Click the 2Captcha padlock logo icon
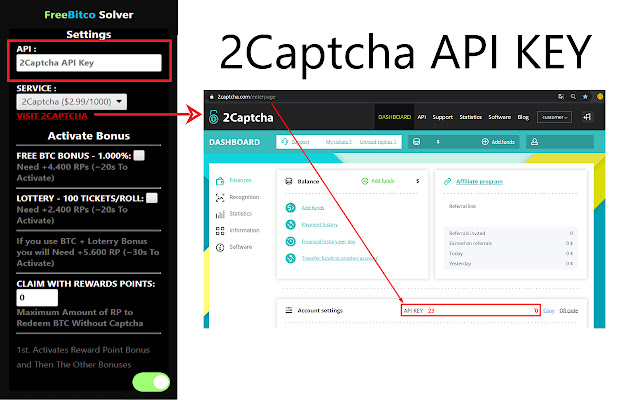The width and height of the screenshot is (640, 400). (x=213, y=117)
